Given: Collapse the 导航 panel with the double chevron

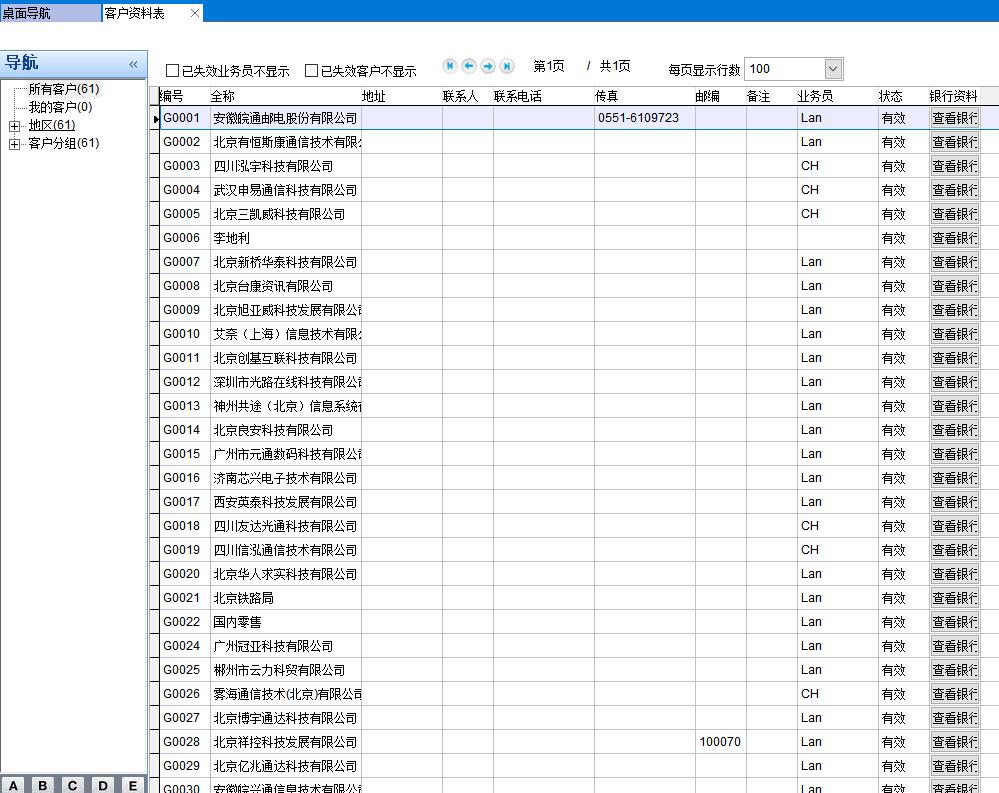Looking at the screenshot, I should [x=133, y=64].
